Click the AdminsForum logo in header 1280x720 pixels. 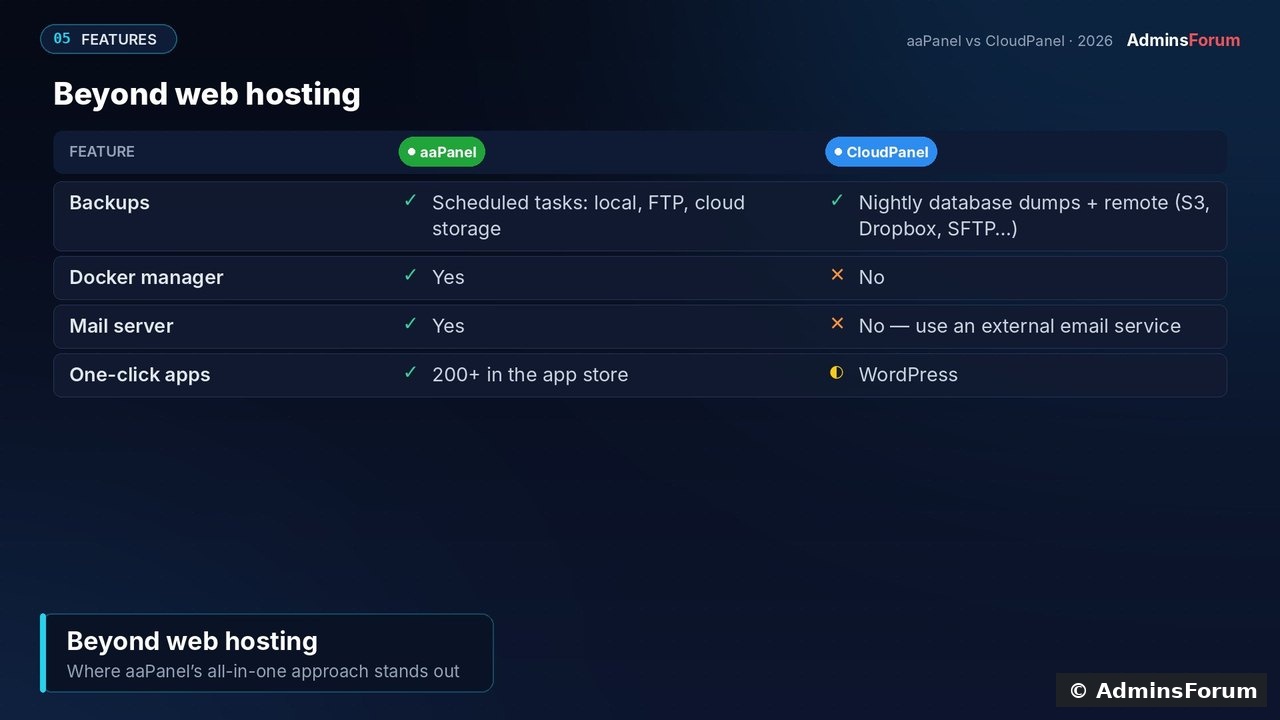tap(1183, 40)
